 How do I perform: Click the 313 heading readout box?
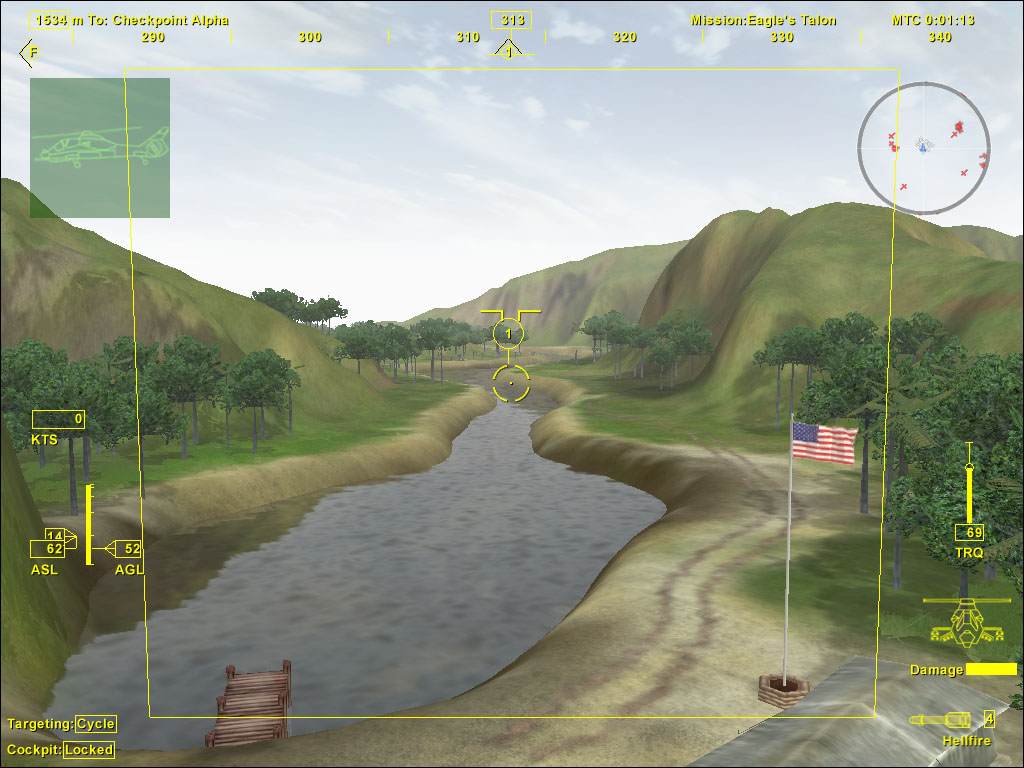[x=511, y=20]
